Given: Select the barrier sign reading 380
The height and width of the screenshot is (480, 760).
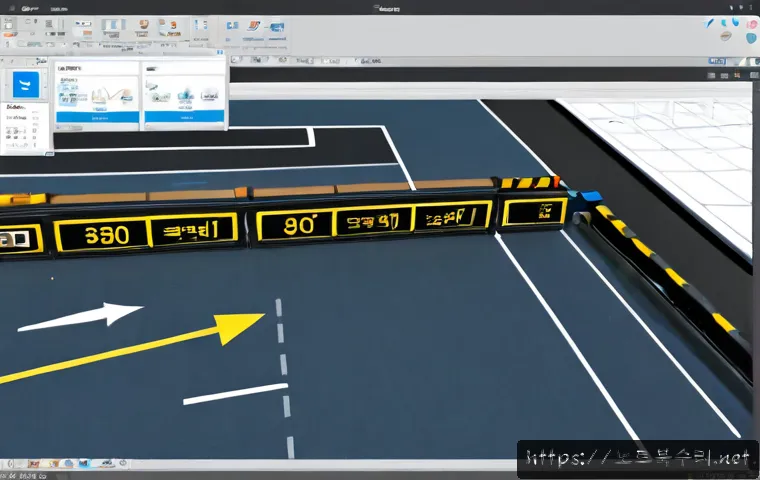Looking at the screenshot, I should click(x=101, y=236).
